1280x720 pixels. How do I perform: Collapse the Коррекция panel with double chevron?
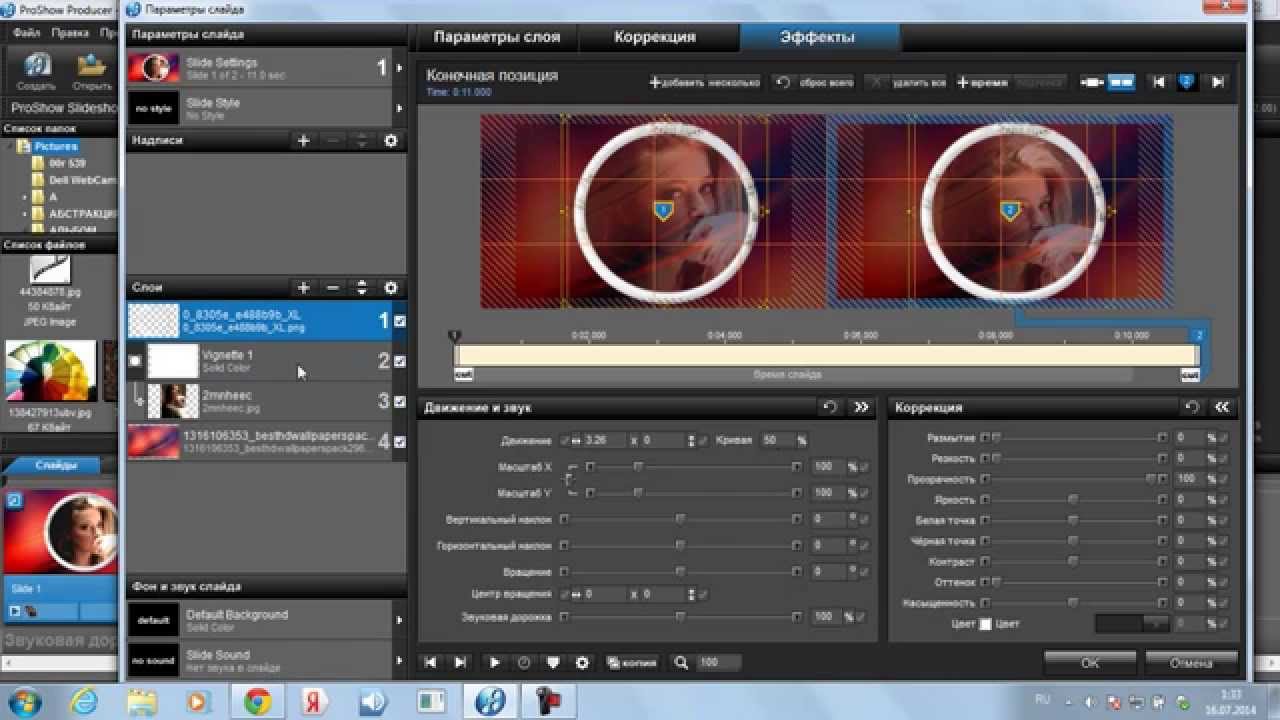[x=1221, y=407]
